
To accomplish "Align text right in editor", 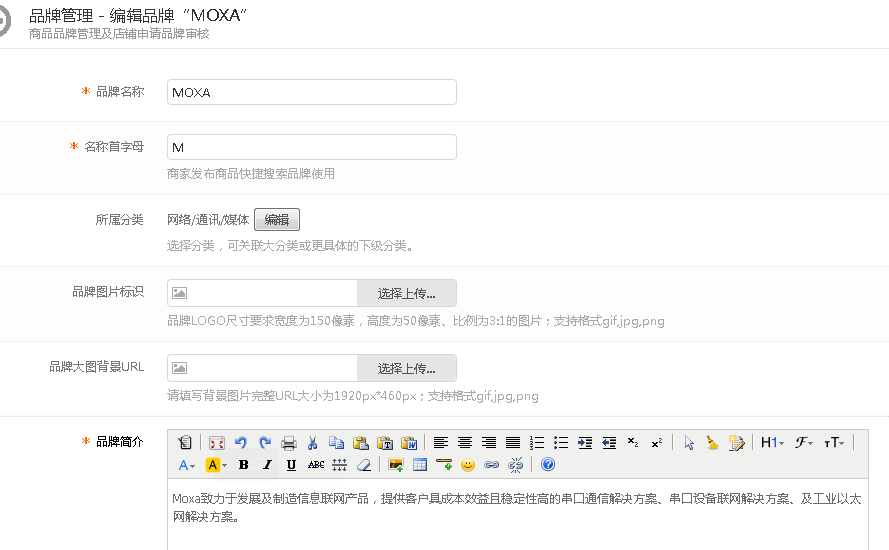I will 489,443.
